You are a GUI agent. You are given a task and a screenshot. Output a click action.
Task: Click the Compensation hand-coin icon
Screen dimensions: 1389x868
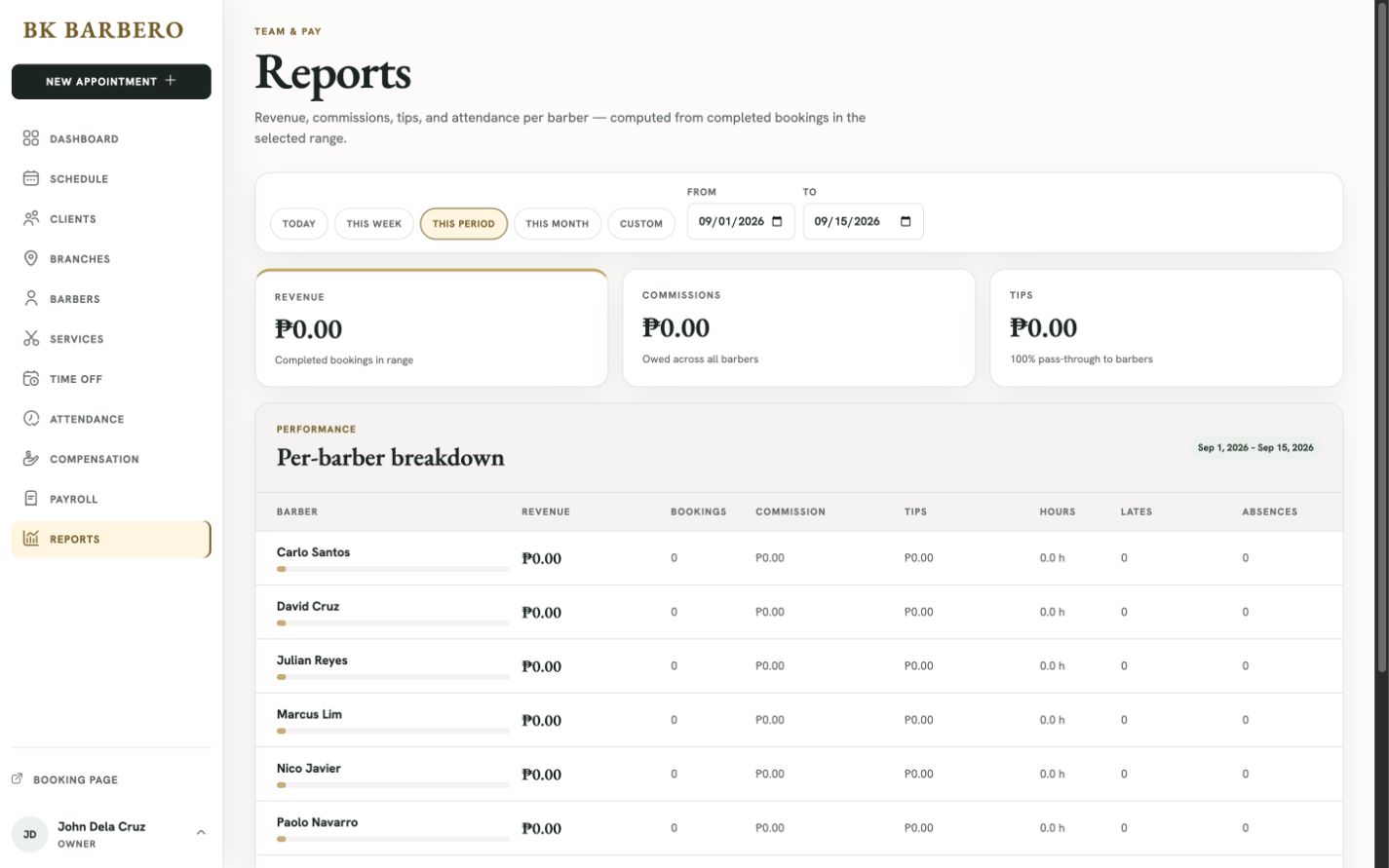(x=31, y=458)
